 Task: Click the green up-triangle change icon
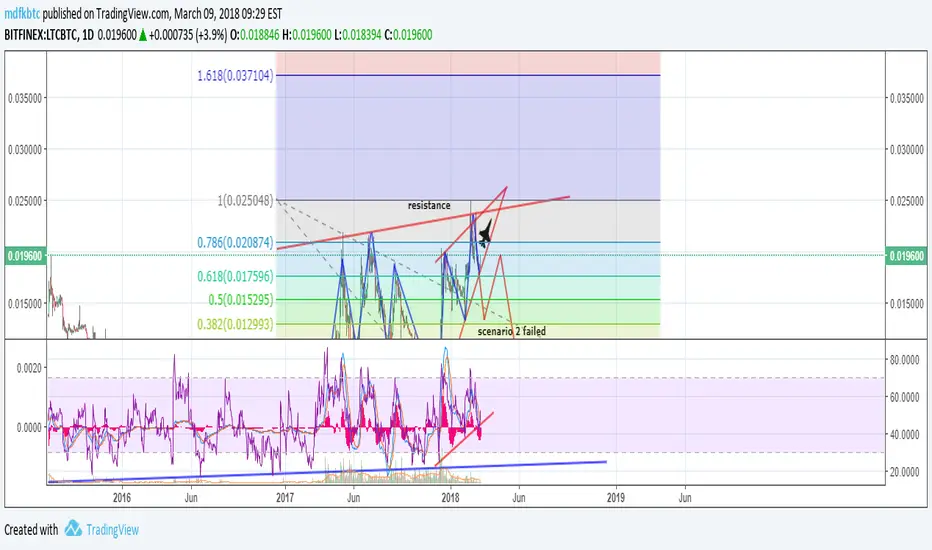tap(143, 35)
